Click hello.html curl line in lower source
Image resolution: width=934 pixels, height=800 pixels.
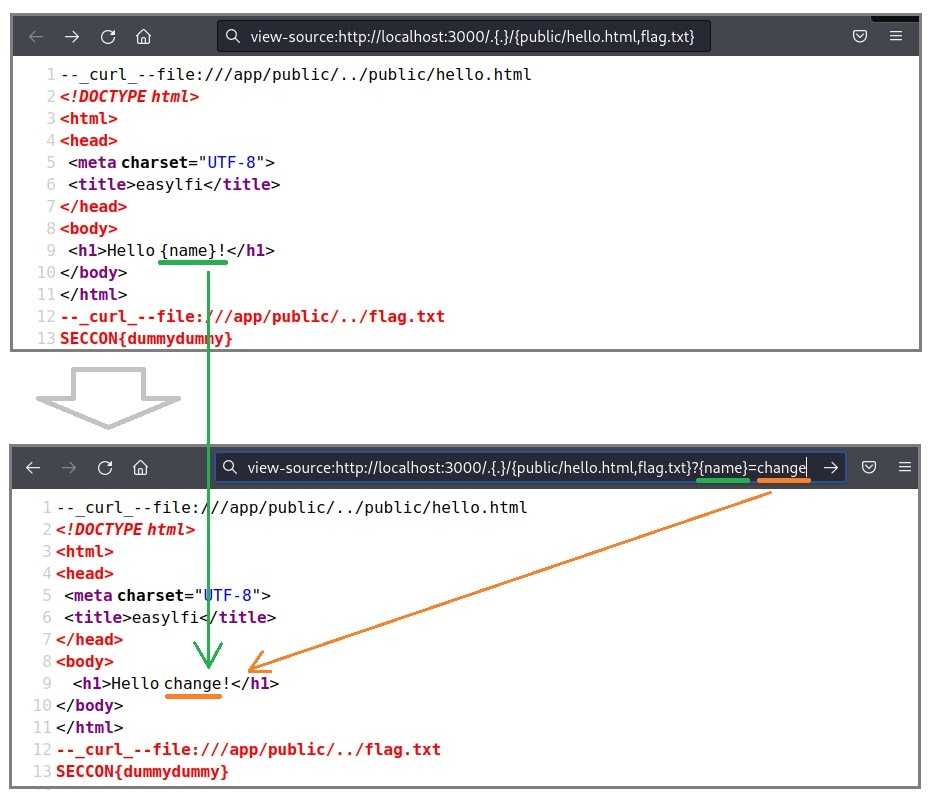(x=292, y=508)
